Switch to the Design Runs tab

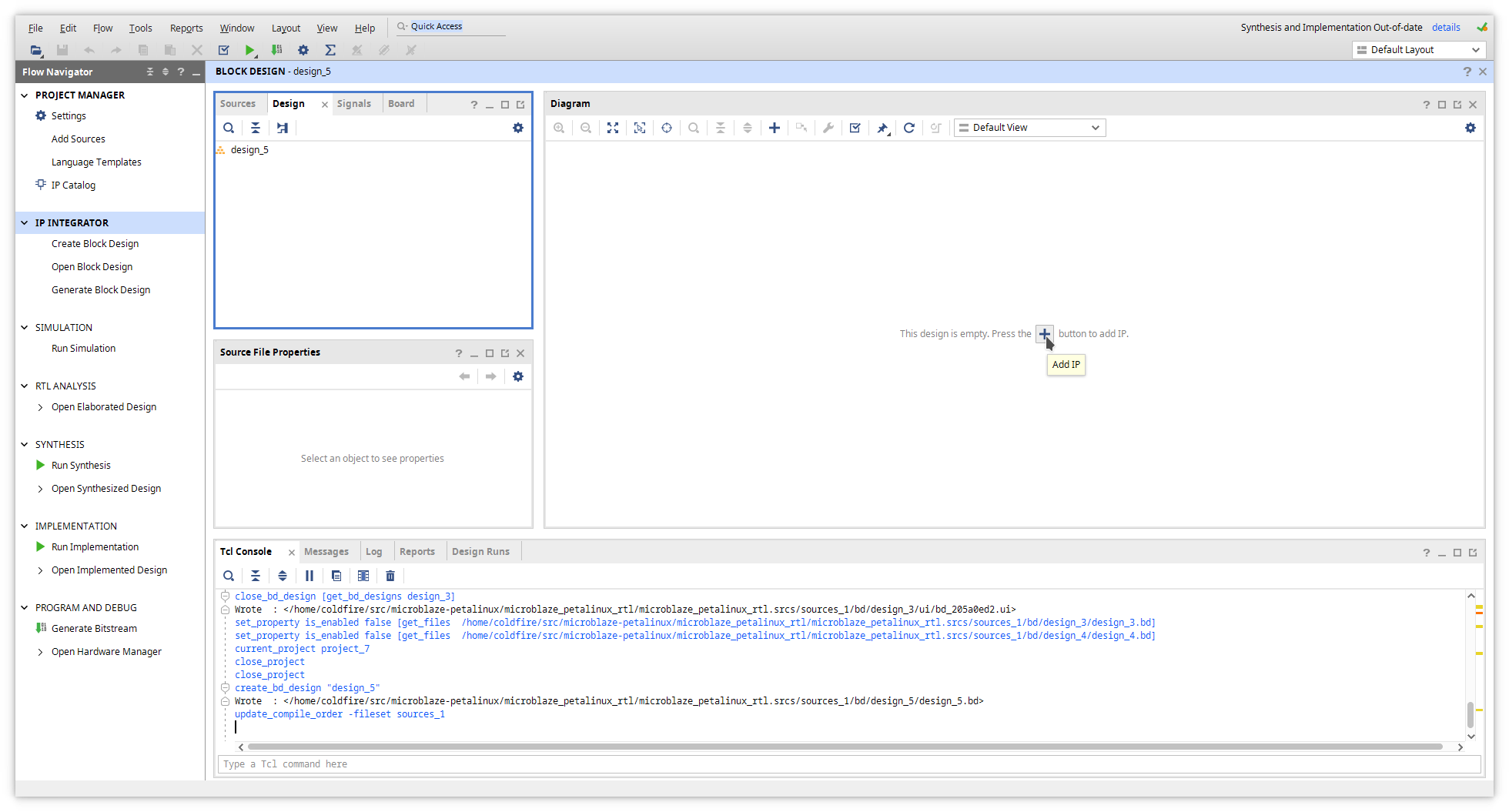click(x=480, y=552)
